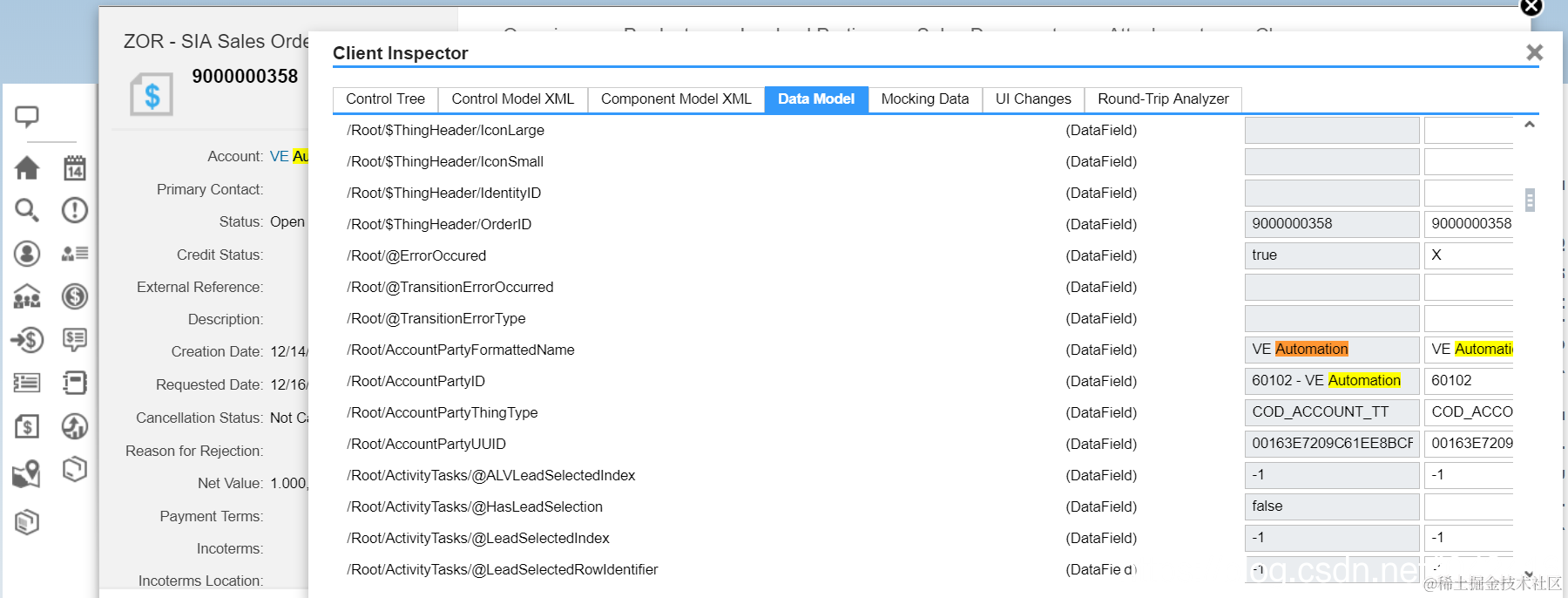Open the building with people icon
Image resolution: width=1568 pixels, height=598 pixels.
click(x=27, y=297)
